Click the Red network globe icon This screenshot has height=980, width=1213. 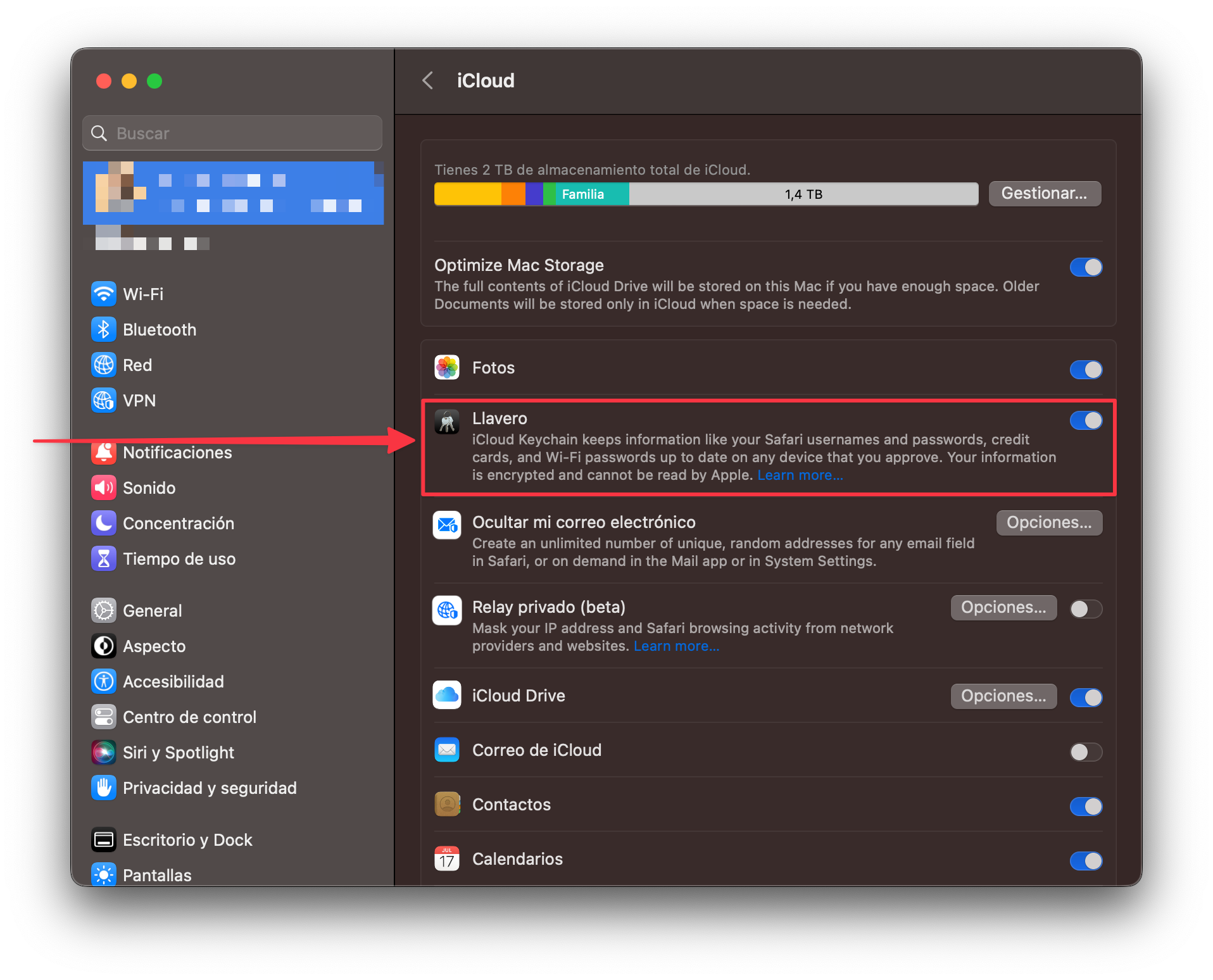tap(104, 365)
